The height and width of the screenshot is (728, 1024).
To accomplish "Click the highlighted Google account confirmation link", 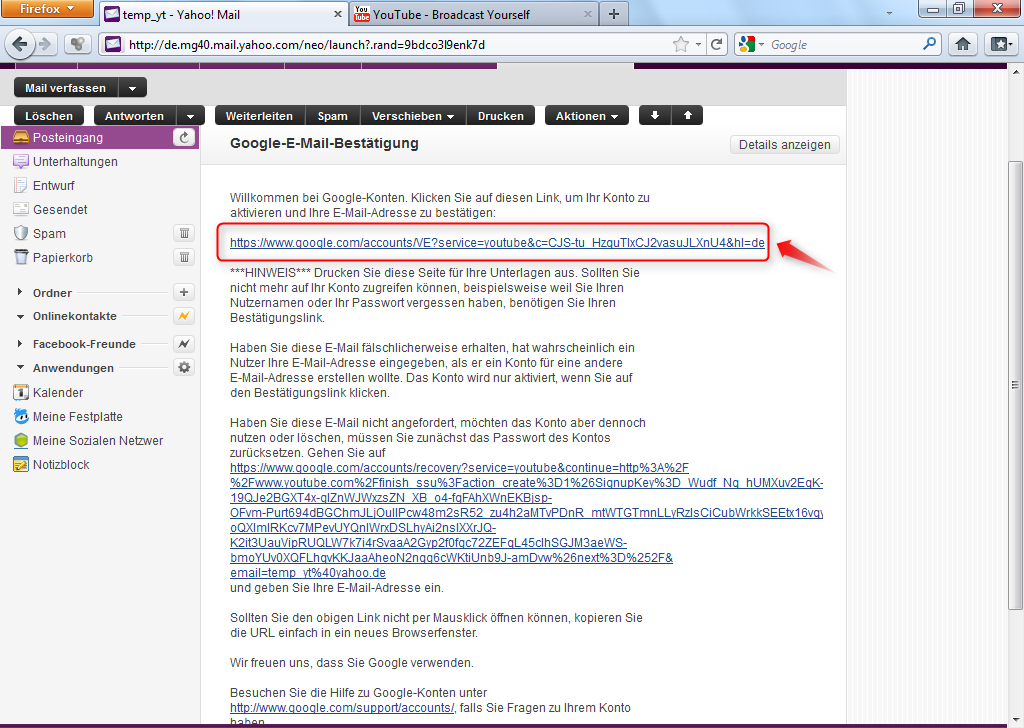I will click(x=497, y=243).
